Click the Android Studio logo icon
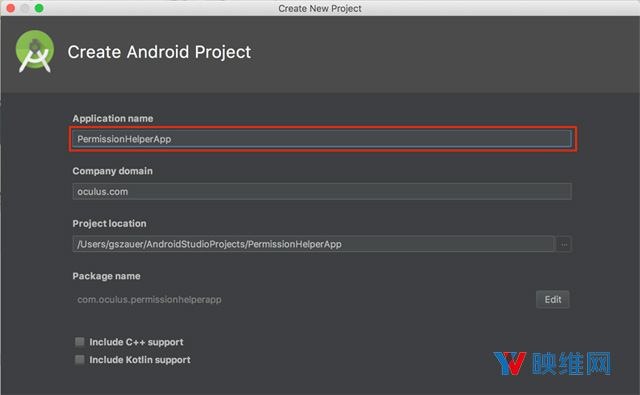Screen dimensions: 640x395 (x=35, y=51)
